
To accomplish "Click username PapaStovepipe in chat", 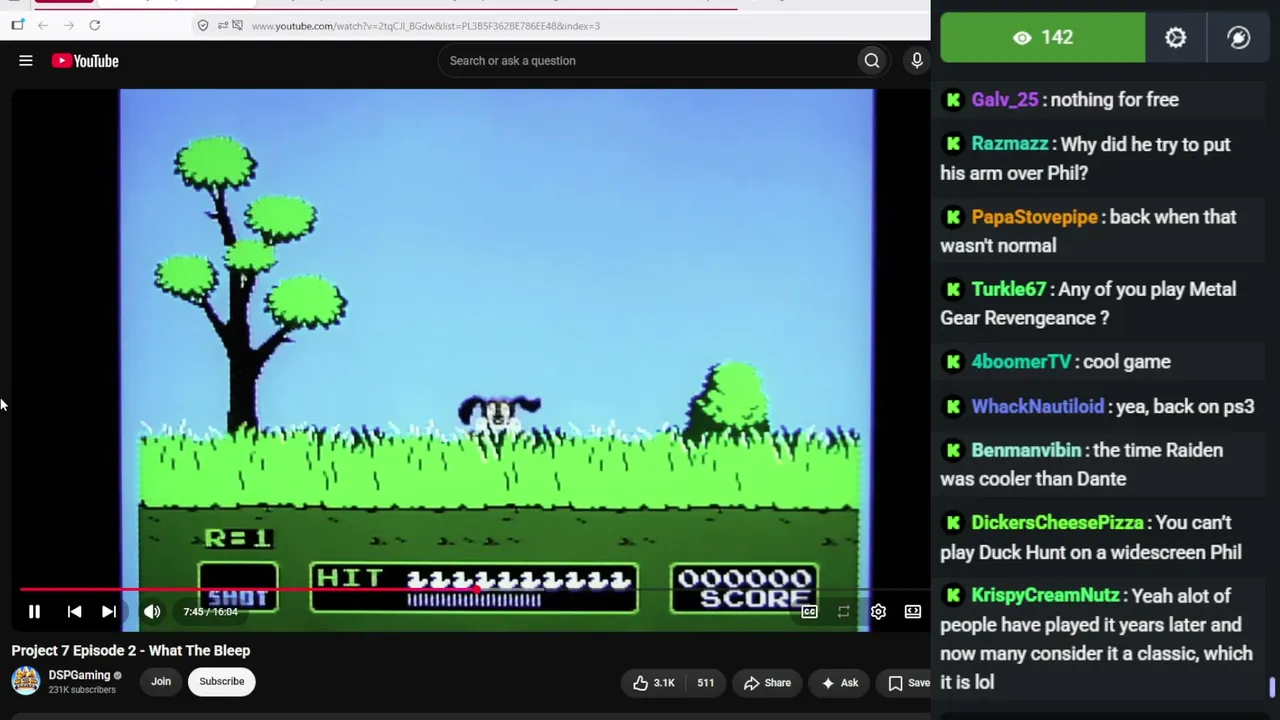I will (1034, 217).
